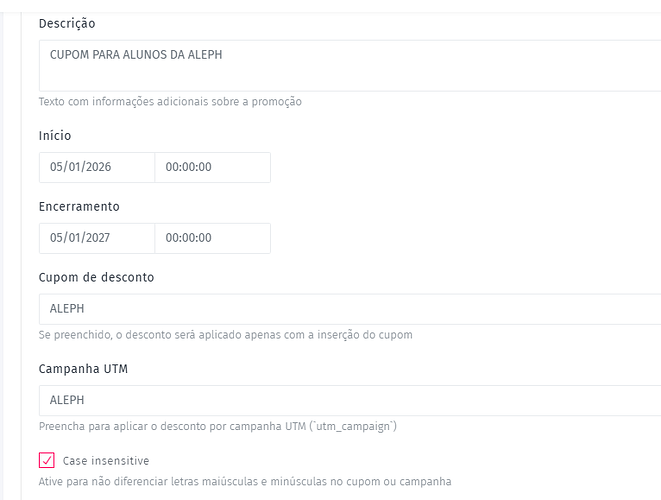Click the hint below Case insensitive
The image size is (661, 500).
pos(244,481)
